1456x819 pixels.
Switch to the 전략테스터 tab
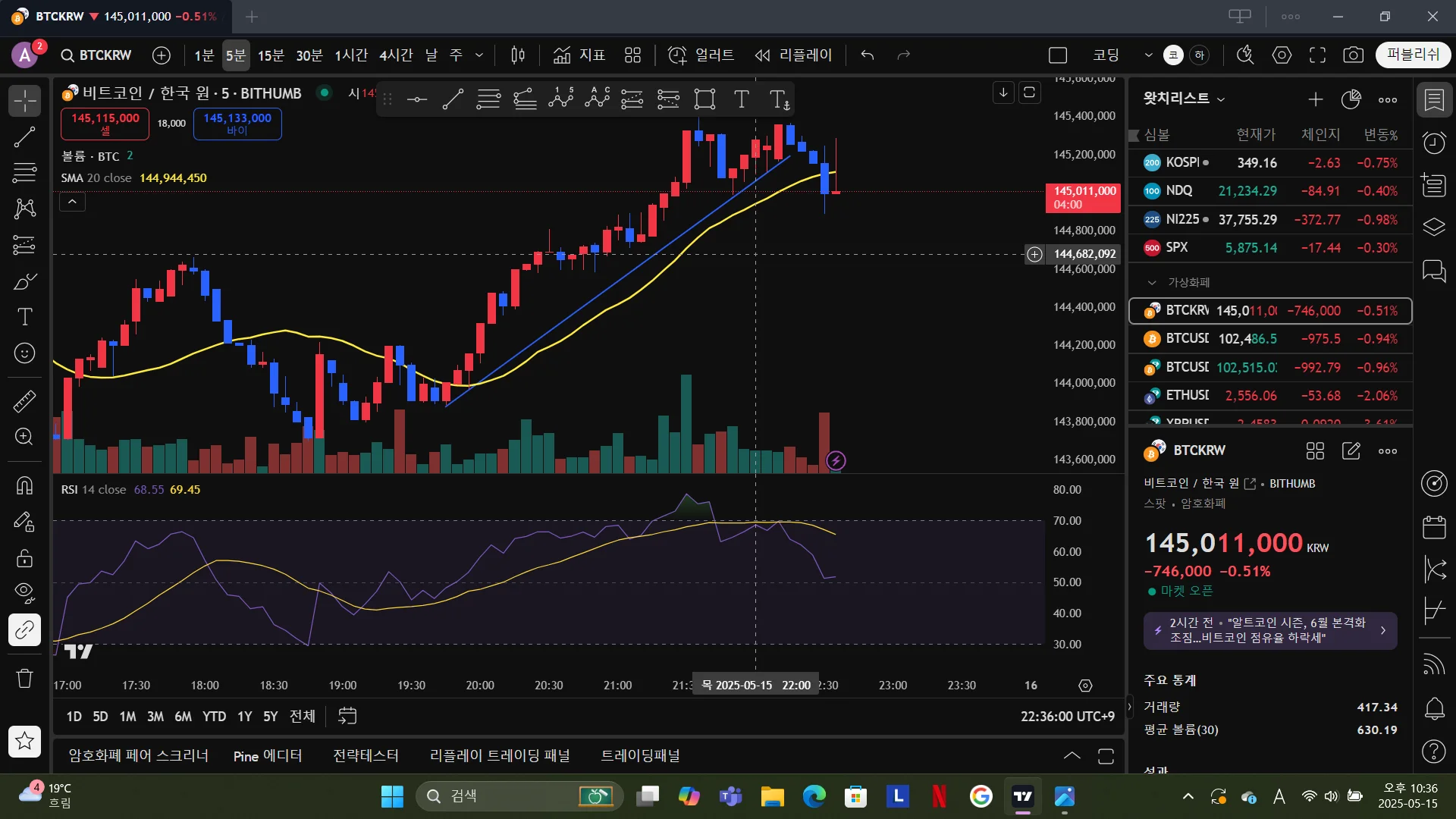[x=366, y=756]
